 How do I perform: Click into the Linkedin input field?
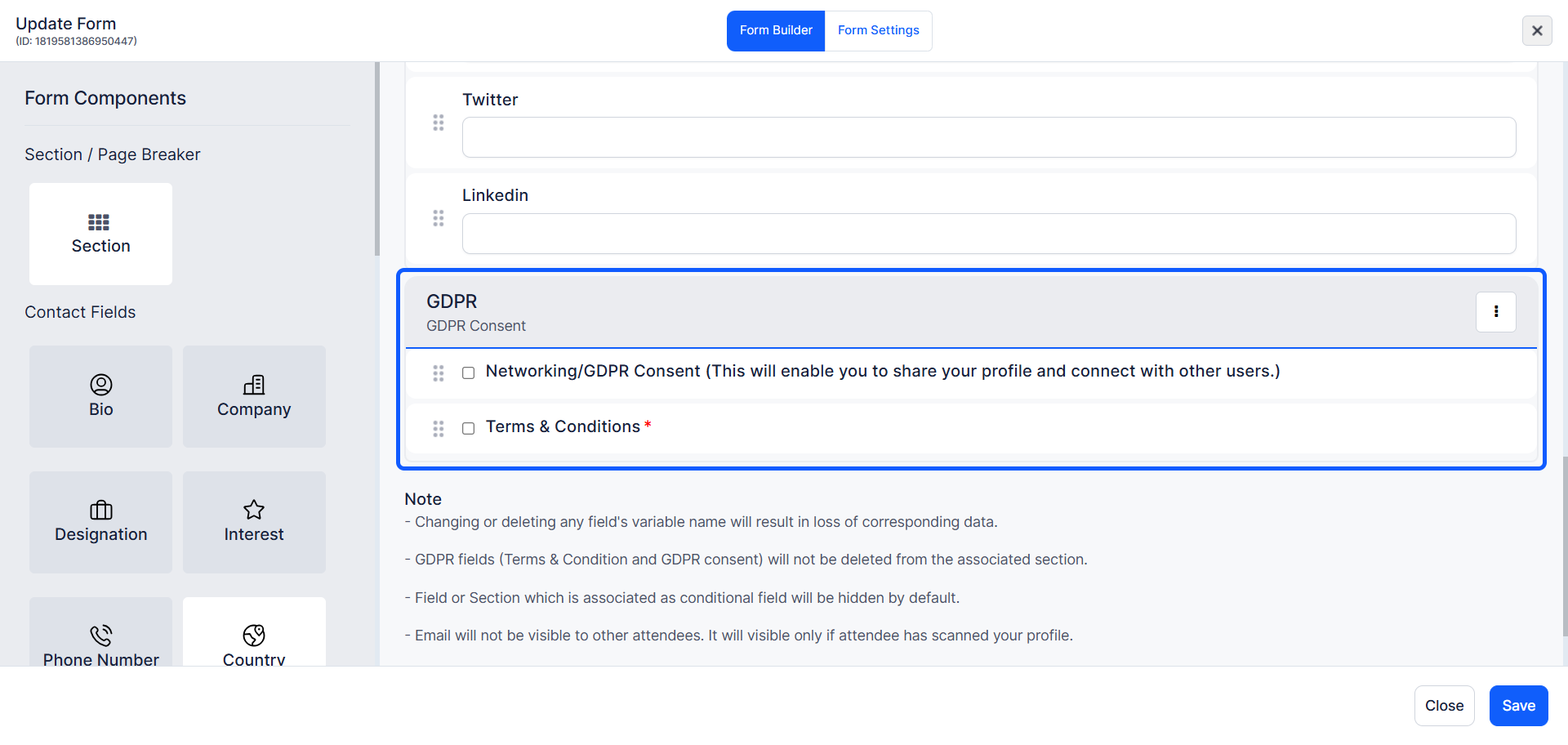click(989, 234)
